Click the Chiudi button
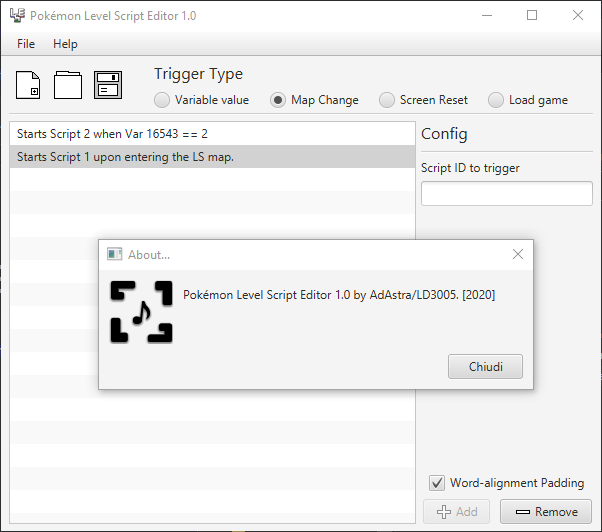The height and width of the screenshot is (532, 602). pyautogui.click(x=485, y=367)
